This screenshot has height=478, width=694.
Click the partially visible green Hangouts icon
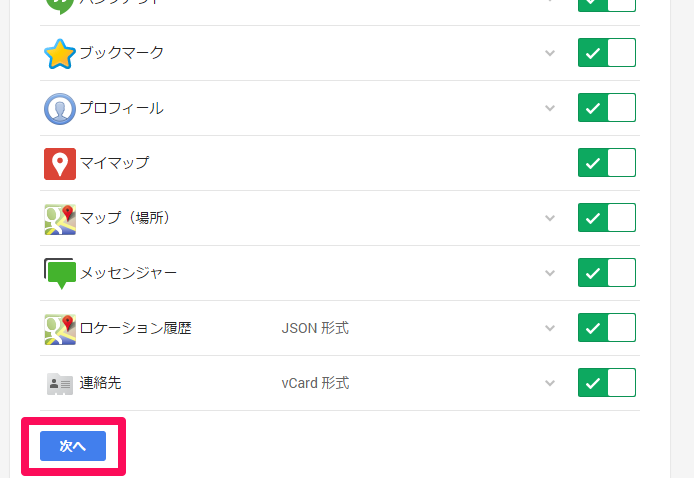pos(60,4)
